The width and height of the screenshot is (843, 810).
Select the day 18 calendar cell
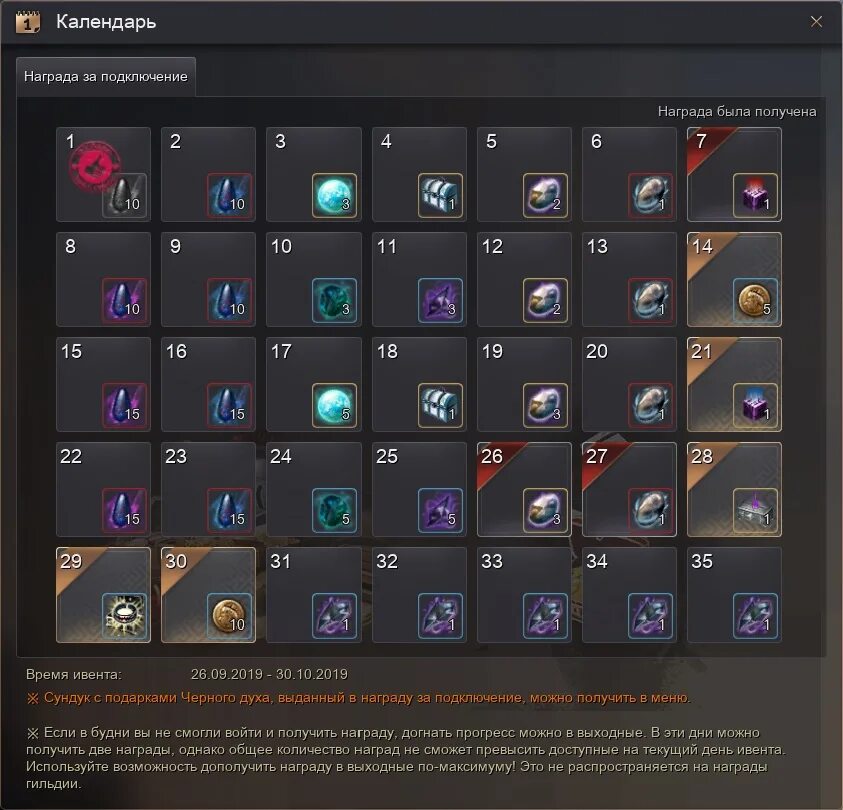click(419, 384)
